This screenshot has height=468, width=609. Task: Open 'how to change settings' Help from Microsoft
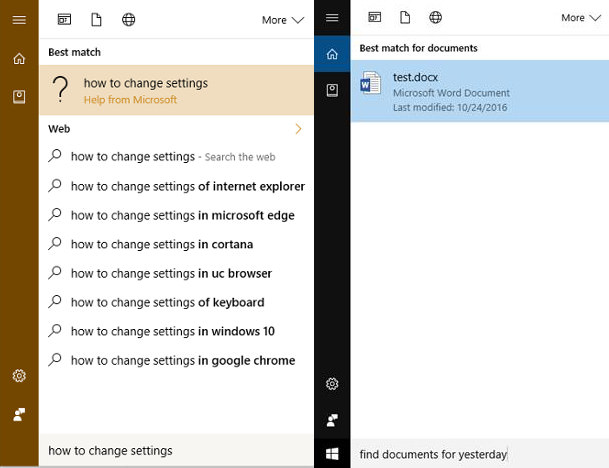pyautogui.click(x=176, y=90)
